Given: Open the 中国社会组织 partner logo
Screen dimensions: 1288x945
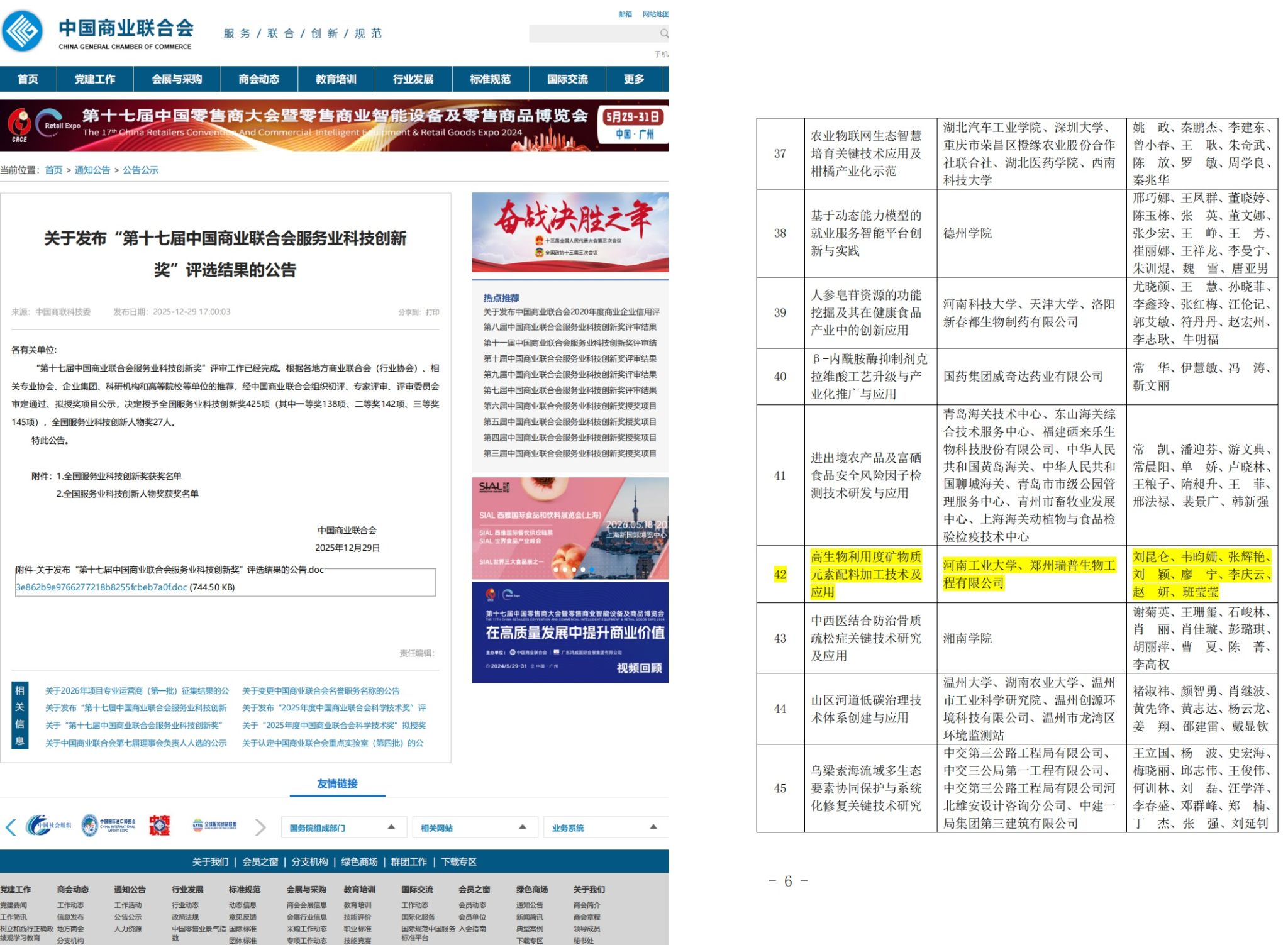Looking at the screenshot, I should (x=49, y=826).
